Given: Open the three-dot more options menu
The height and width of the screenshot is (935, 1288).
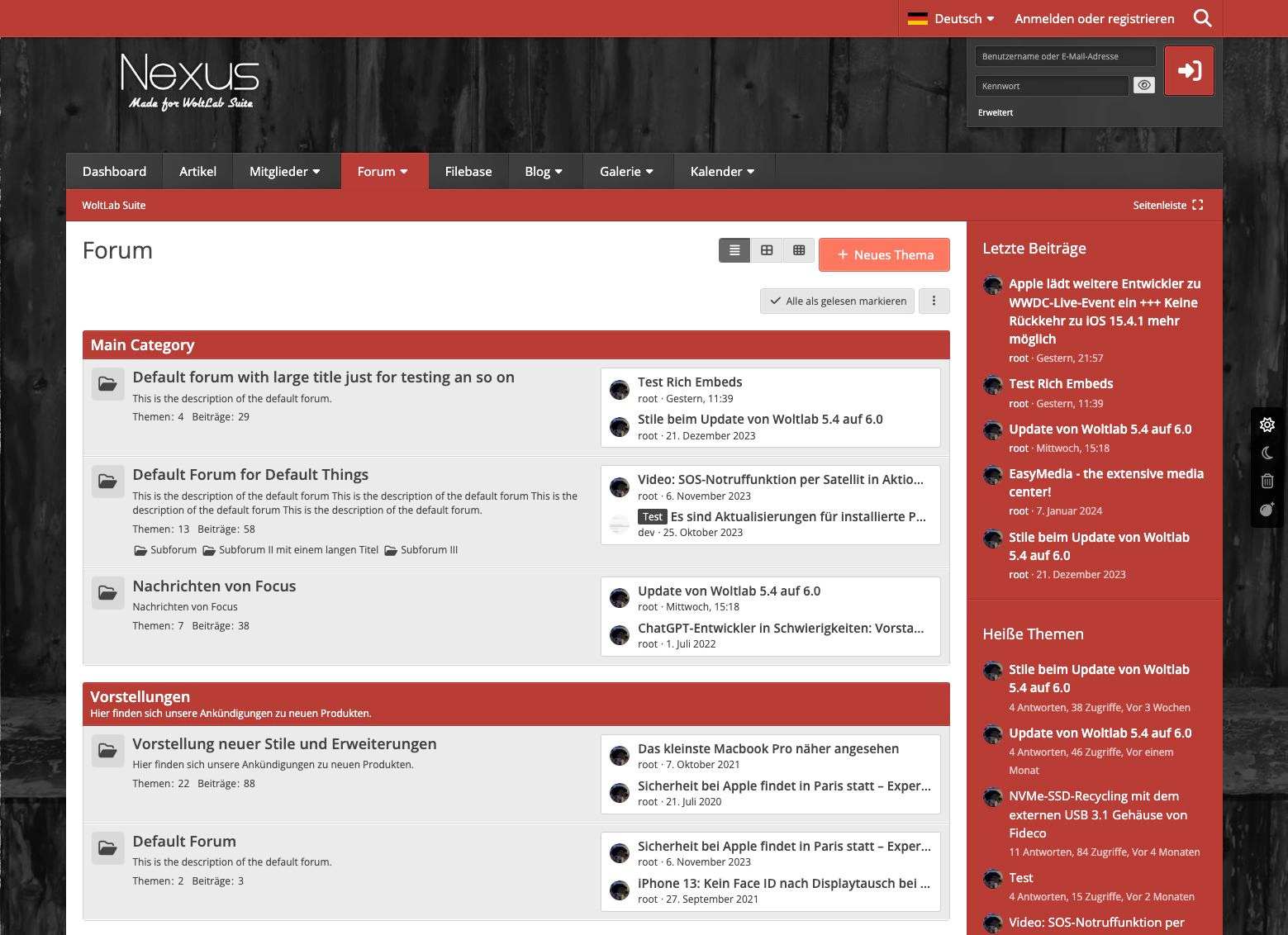Looking at the screenshot, I should coord(934,301).
